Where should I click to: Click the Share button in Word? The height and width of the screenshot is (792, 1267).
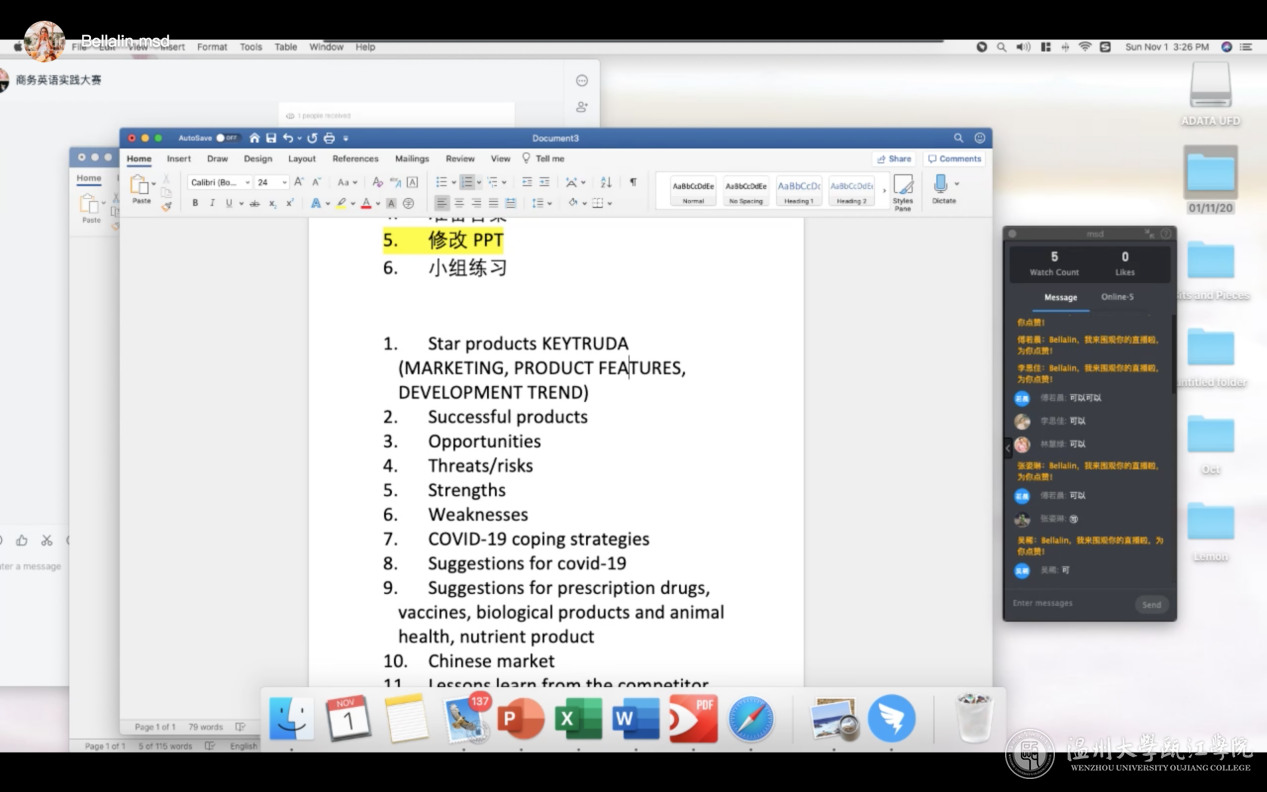coord(894,159)
